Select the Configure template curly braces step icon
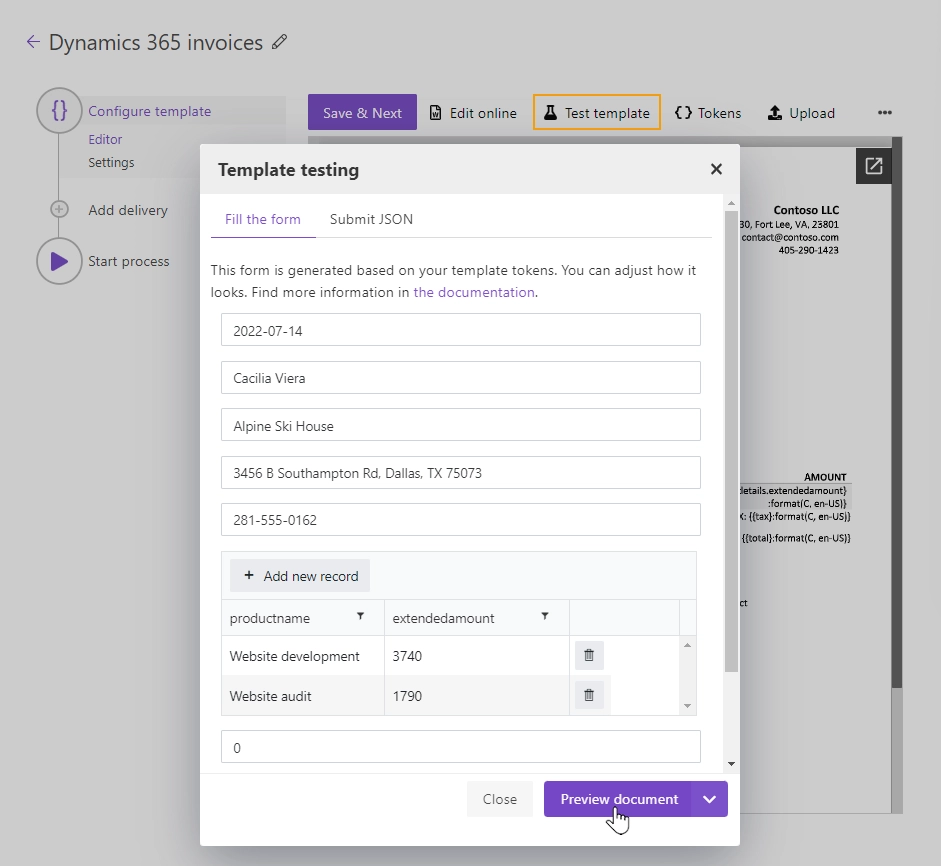Image resolution: width=941 pixels, height=866 pixels. tap(59, 110)
